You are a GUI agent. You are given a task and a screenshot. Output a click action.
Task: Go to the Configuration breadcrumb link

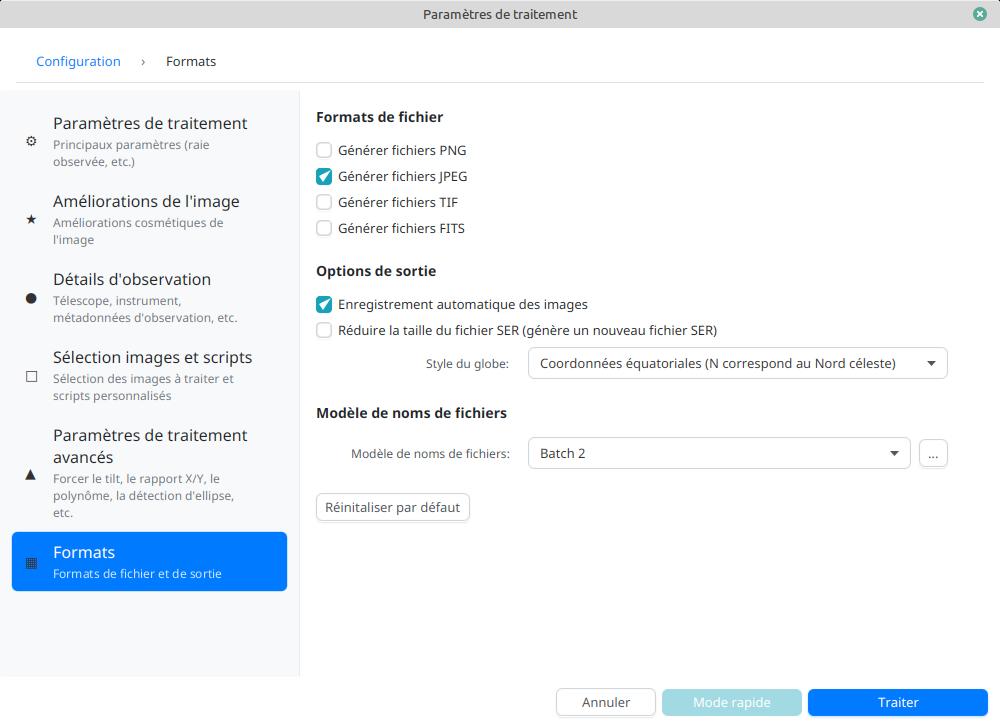78,61
